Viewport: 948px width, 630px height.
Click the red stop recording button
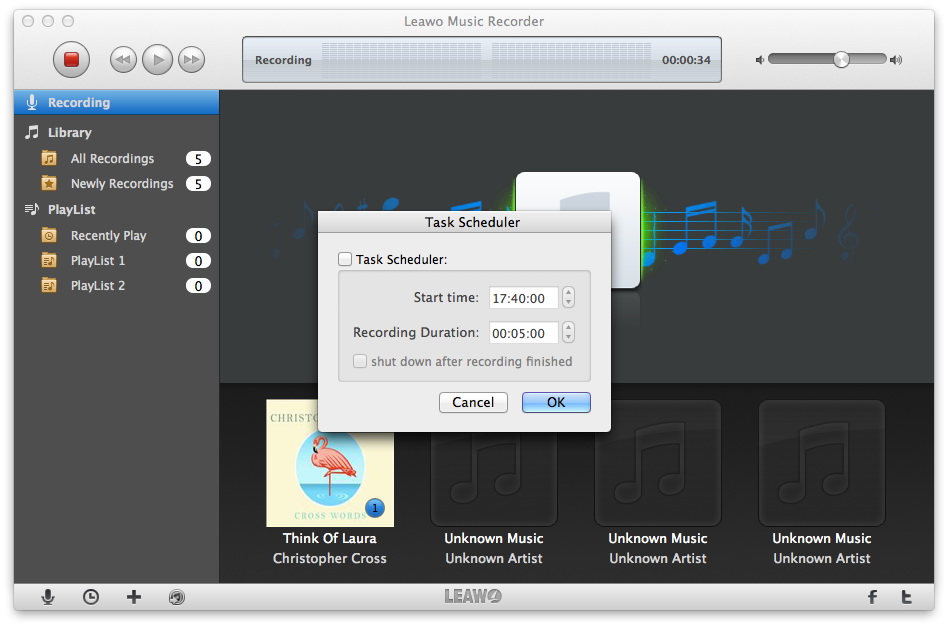pos(71,60)
